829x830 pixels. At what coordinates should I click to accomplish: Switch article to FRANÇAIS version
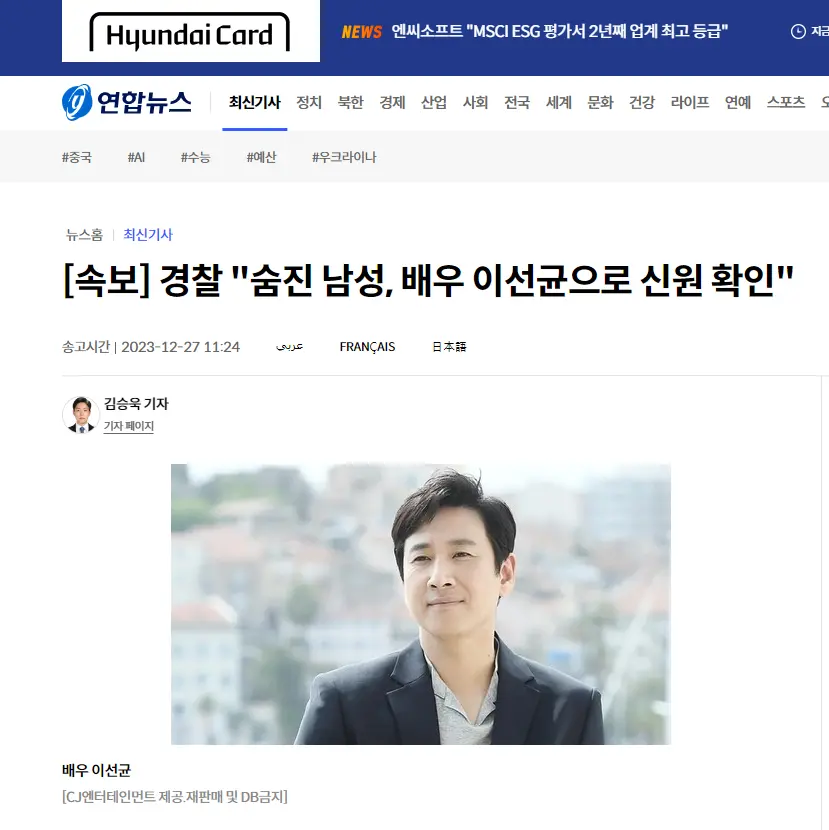(367, 347)
